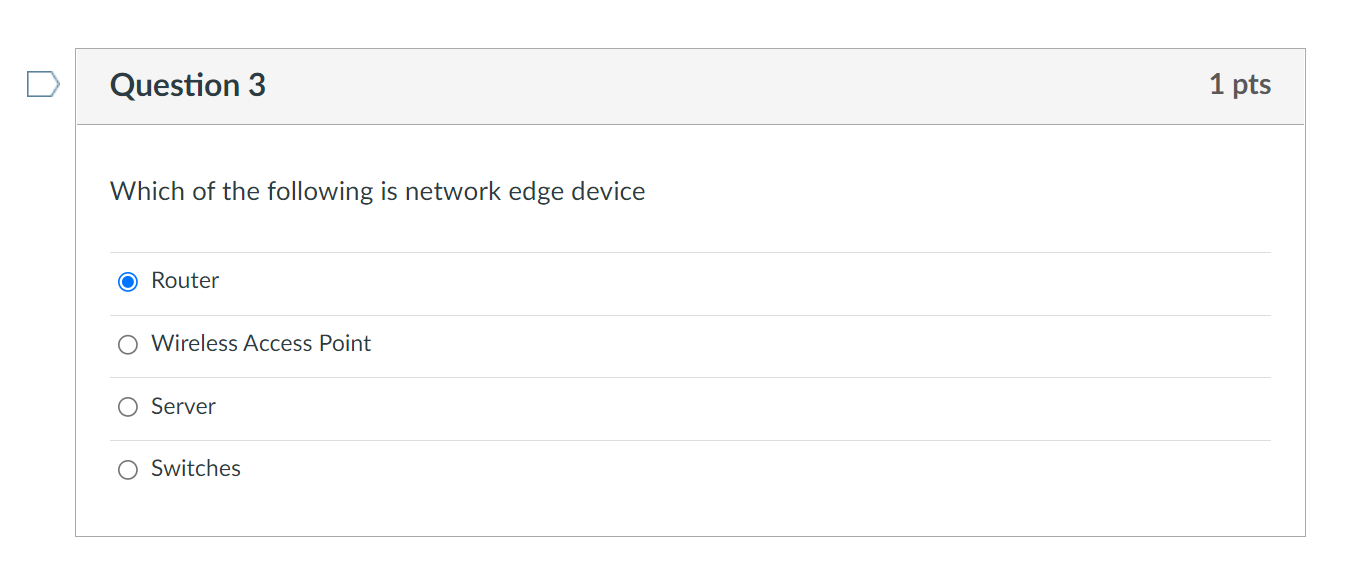
Task: Click the divider line above Router option
Action: tap(690, 250)
